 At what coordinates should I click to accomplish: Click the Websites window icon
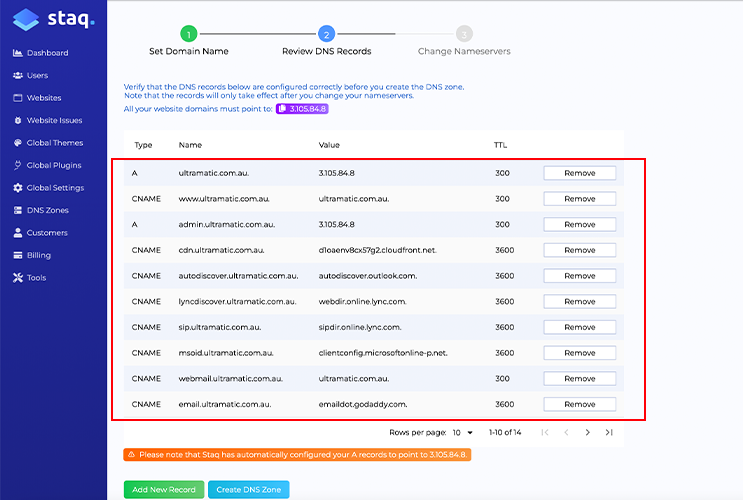[x=18, y=98]
